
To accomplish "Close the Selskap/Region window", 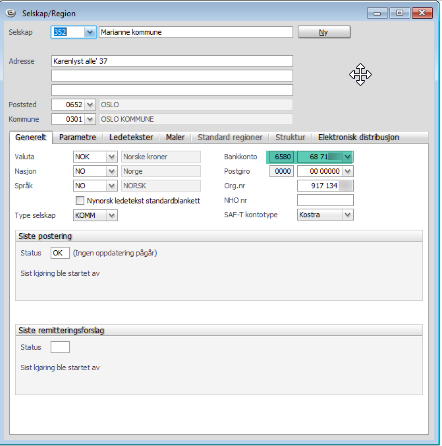I will coord(422,13).
